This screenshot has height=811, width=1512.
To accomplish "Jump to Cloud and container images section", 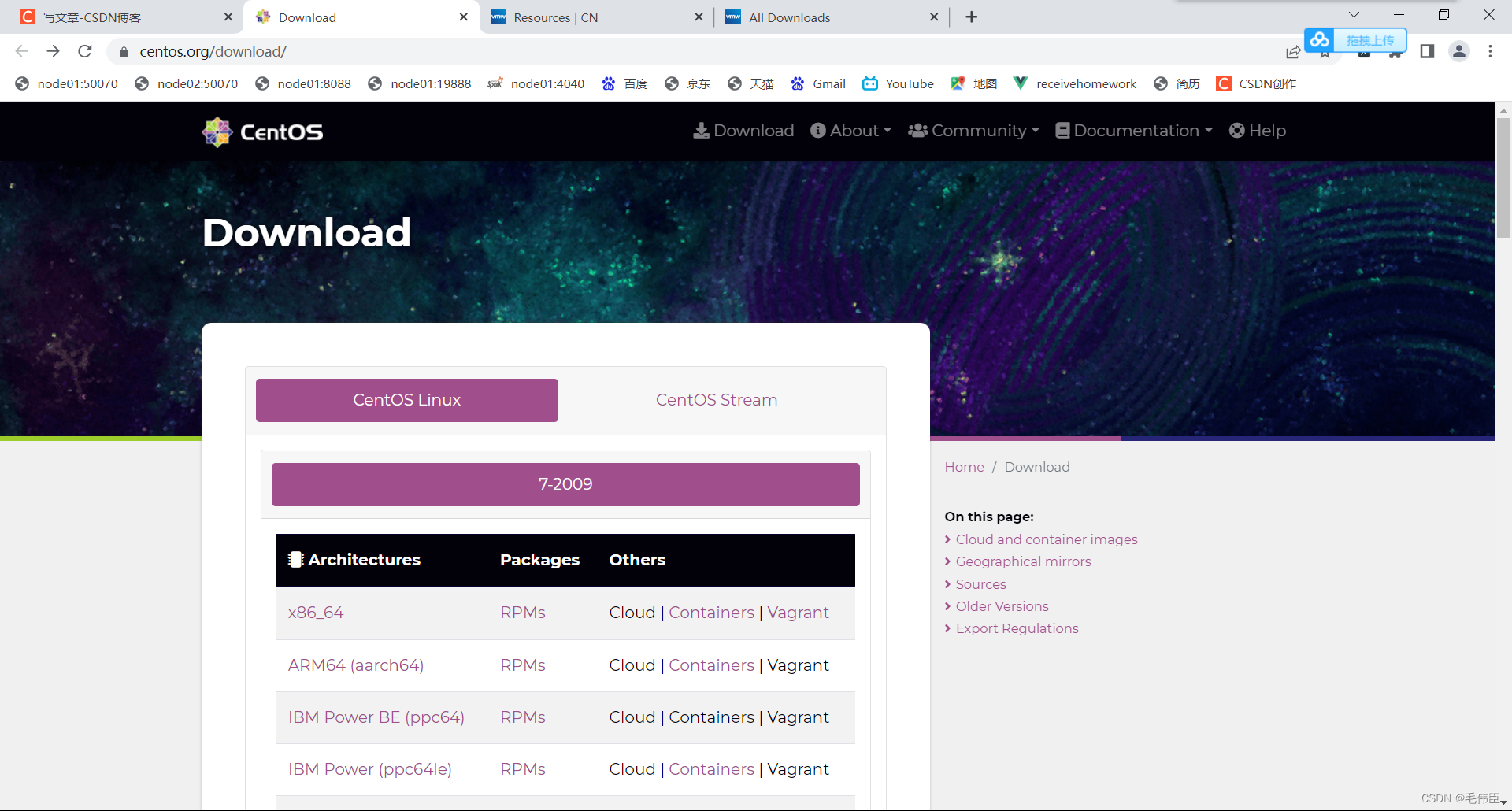I will [1047, 539].
